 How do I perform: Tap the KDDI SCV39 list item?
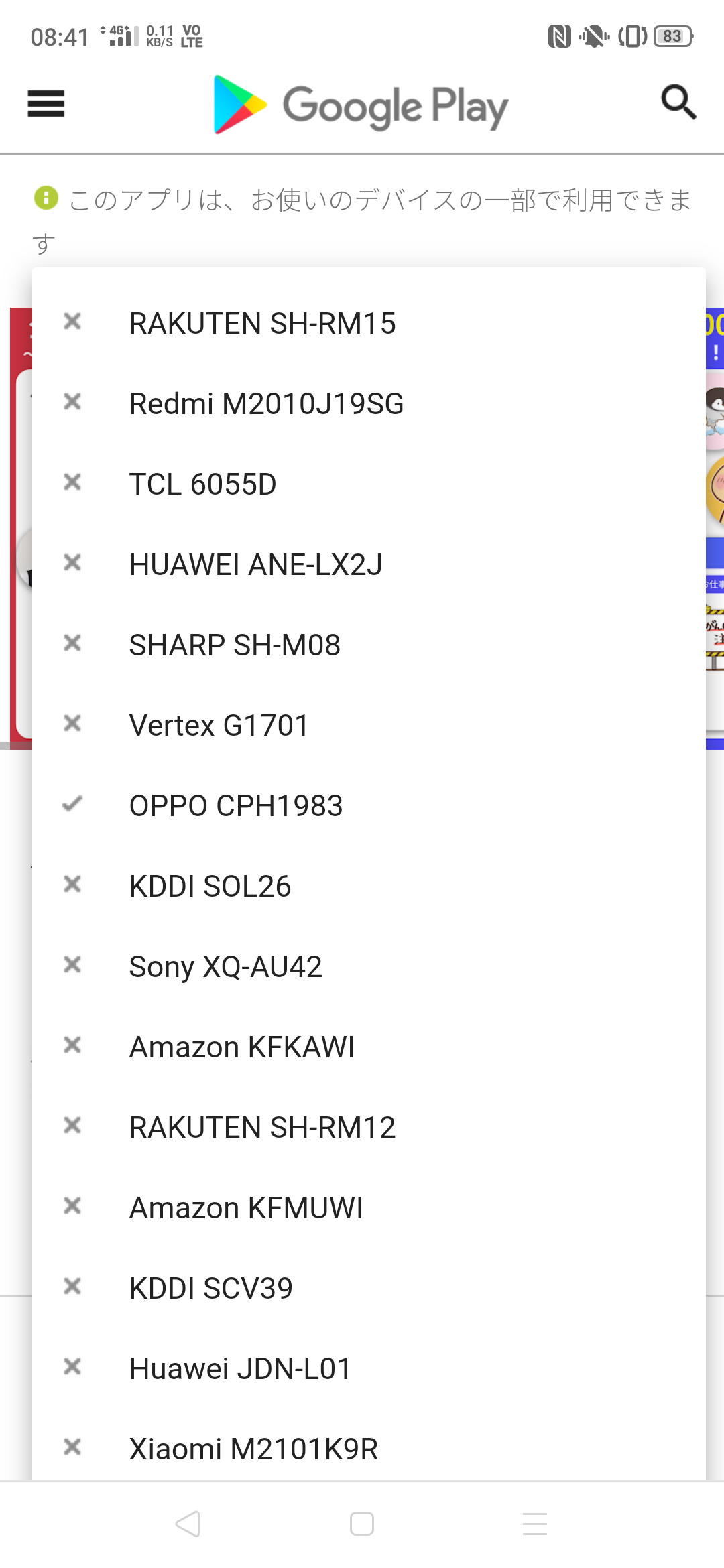click(210, 1288)
